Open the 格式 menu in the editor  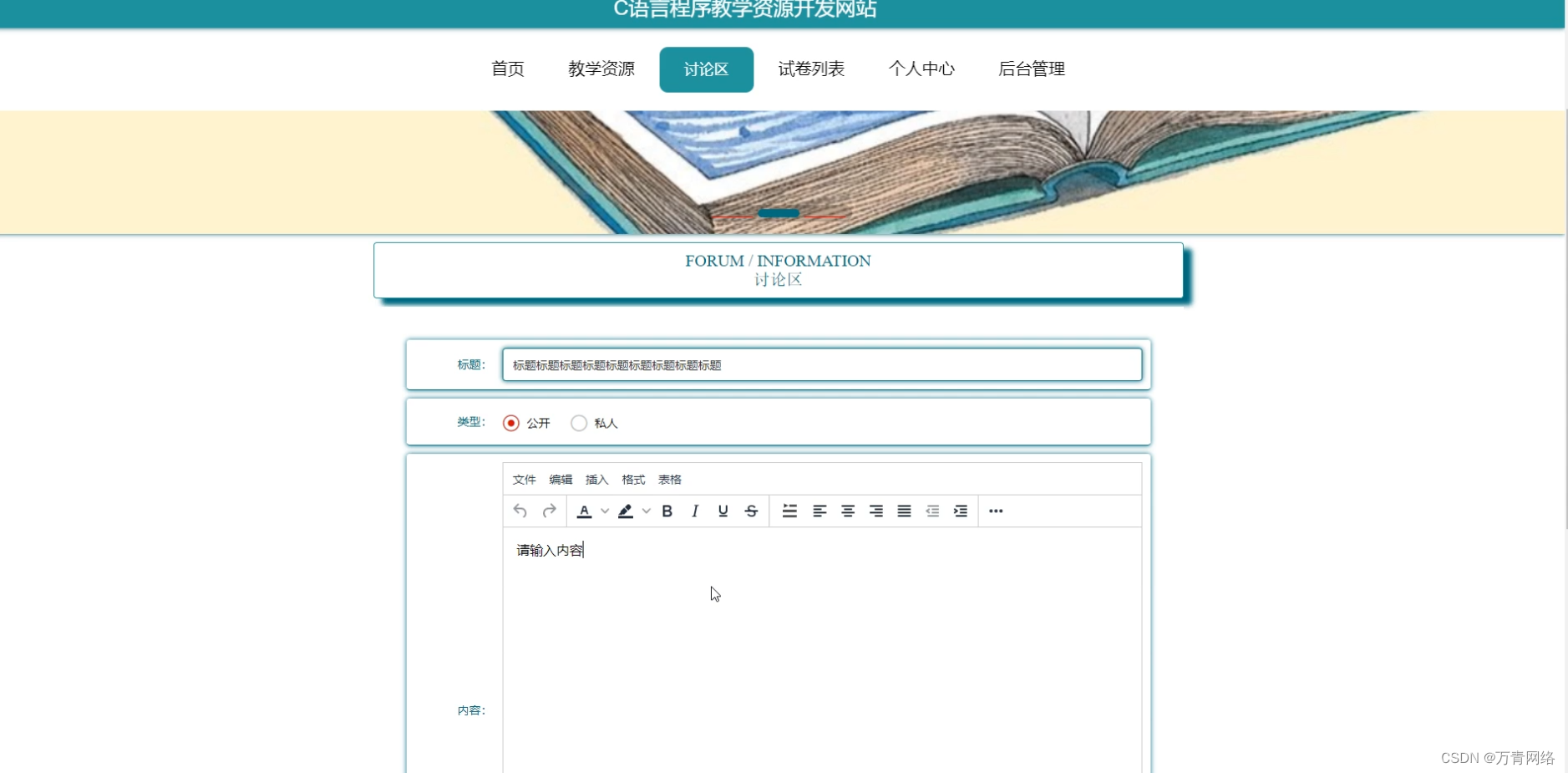click(x=632, y=480)
